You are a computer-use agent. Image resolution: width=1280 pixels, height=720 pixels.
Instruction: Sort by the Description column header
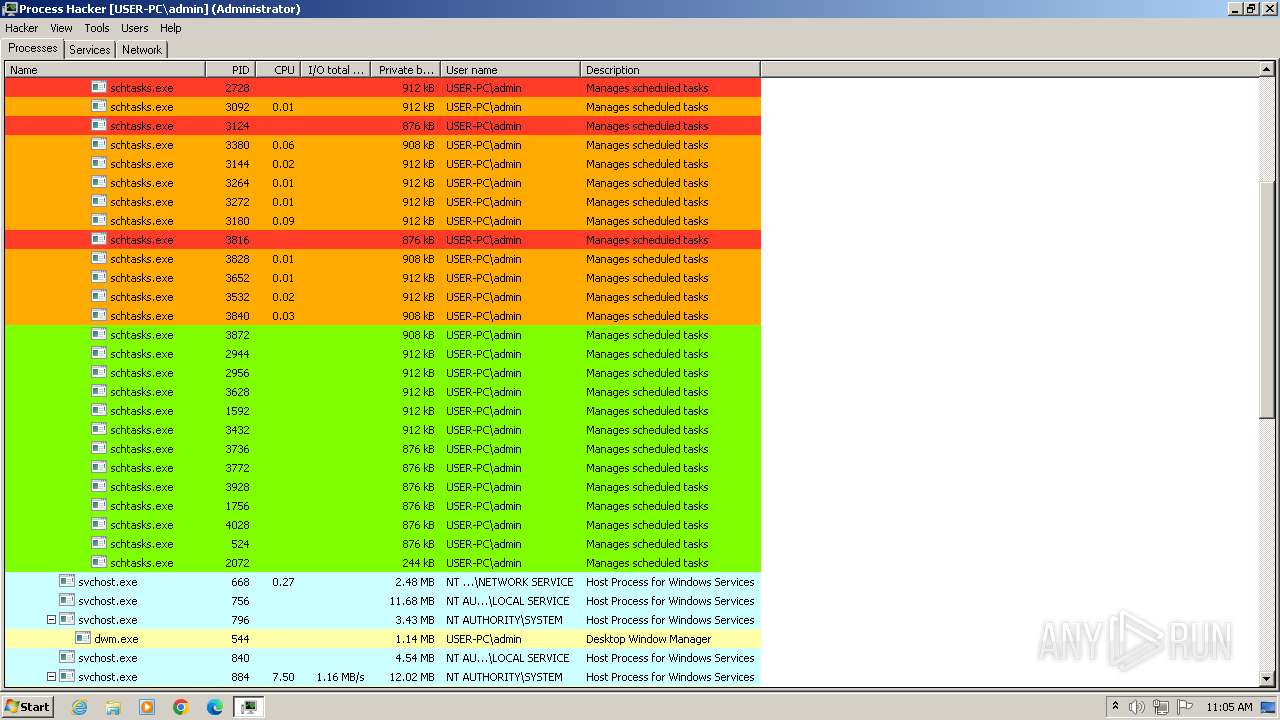tap(670, 70)
